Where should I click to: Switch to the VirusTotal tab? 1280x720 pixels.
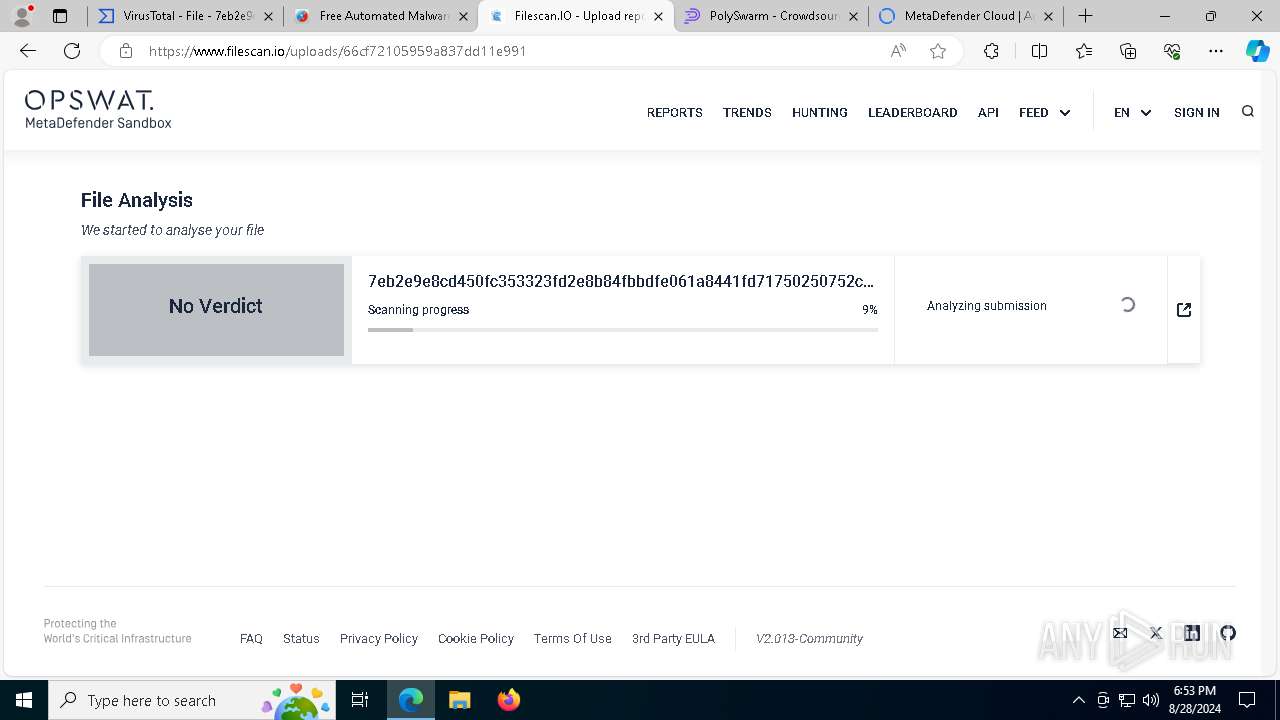click(x=185, y=16)
